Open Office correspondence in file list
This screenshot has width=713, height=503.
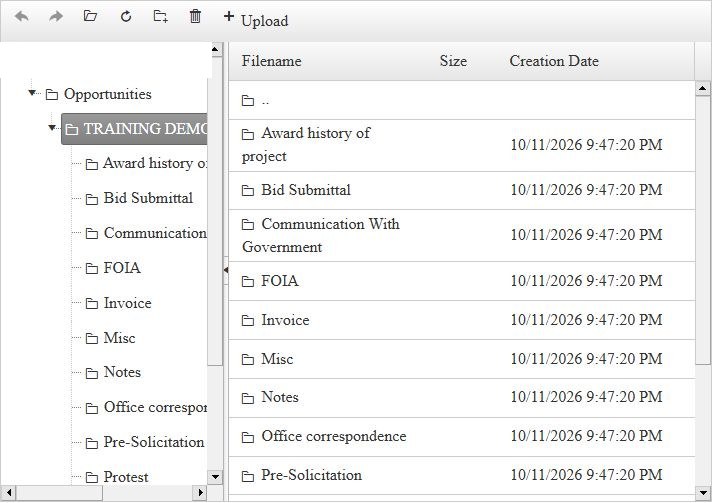pos(462,437)
